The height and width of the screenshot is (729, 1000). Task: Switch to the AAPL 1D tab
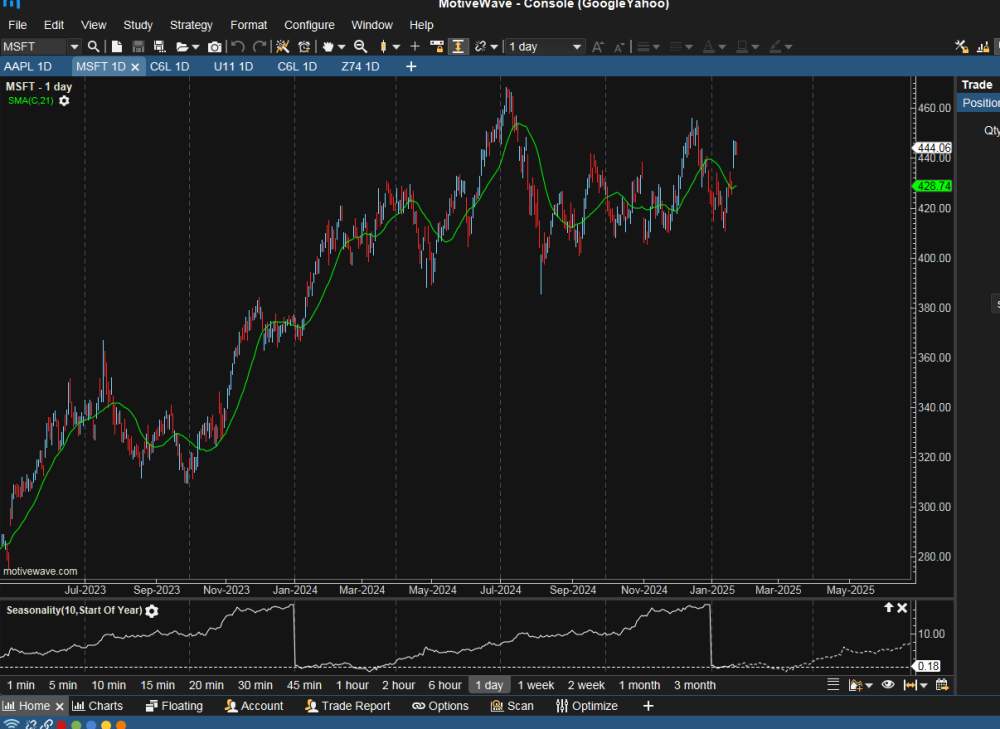click(28, 67)
